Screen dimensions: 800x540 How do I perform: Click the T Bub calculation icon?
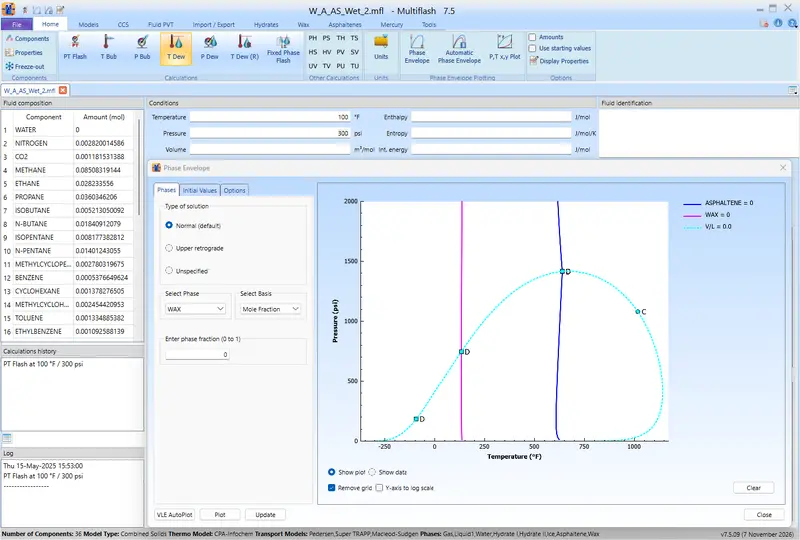108,47
